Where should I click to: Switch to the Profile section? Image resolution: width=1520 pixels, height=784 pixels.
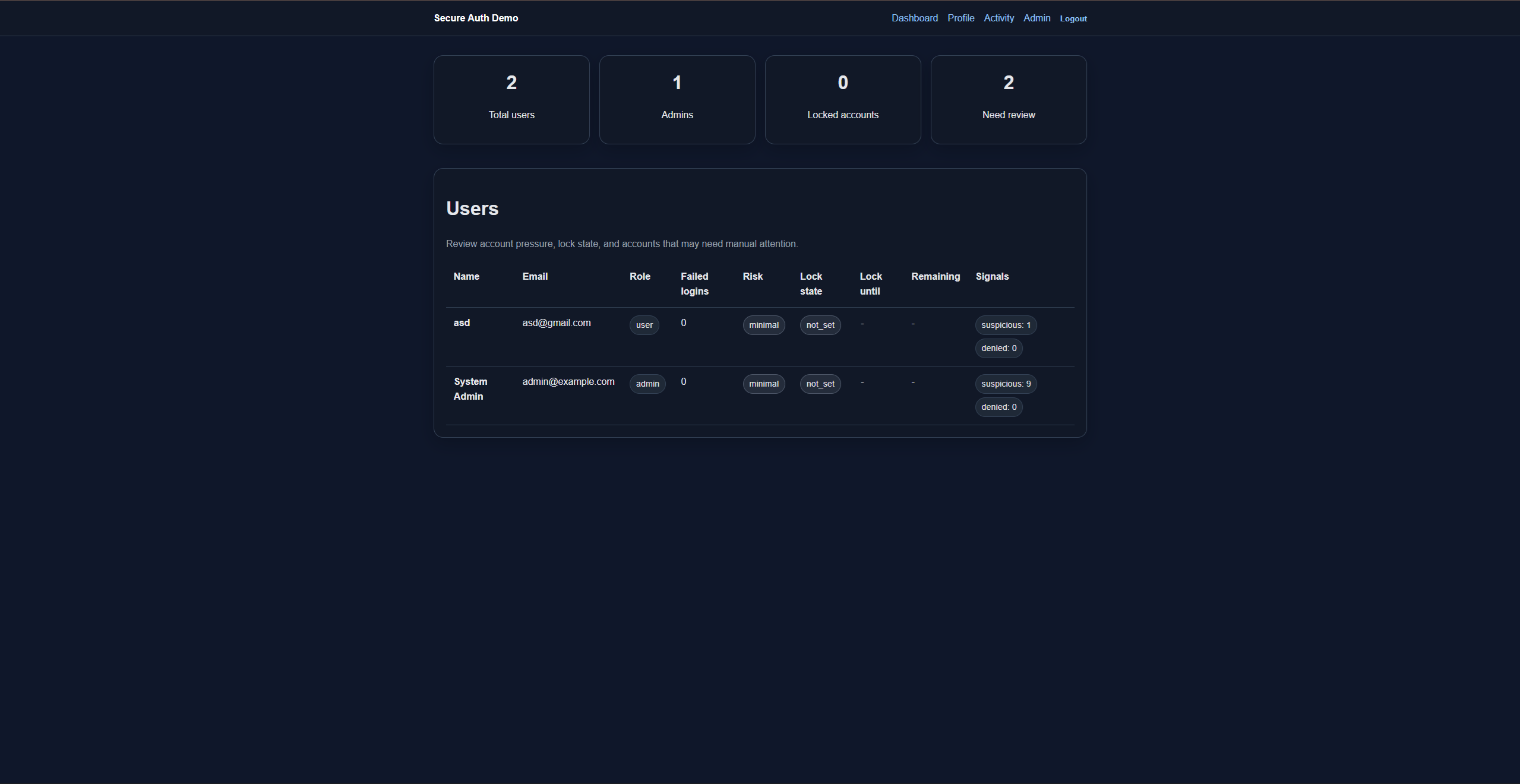[960, 18]
